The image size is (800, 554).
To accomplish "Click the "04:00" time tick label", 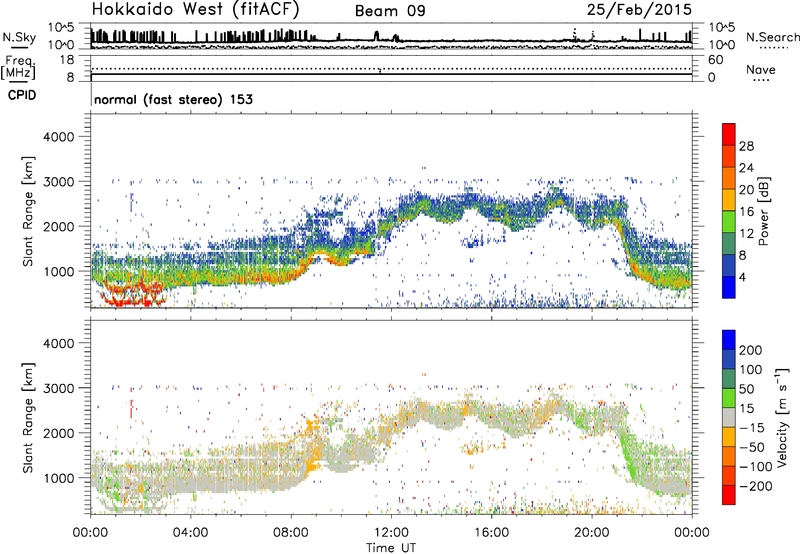I will [190, 533].
